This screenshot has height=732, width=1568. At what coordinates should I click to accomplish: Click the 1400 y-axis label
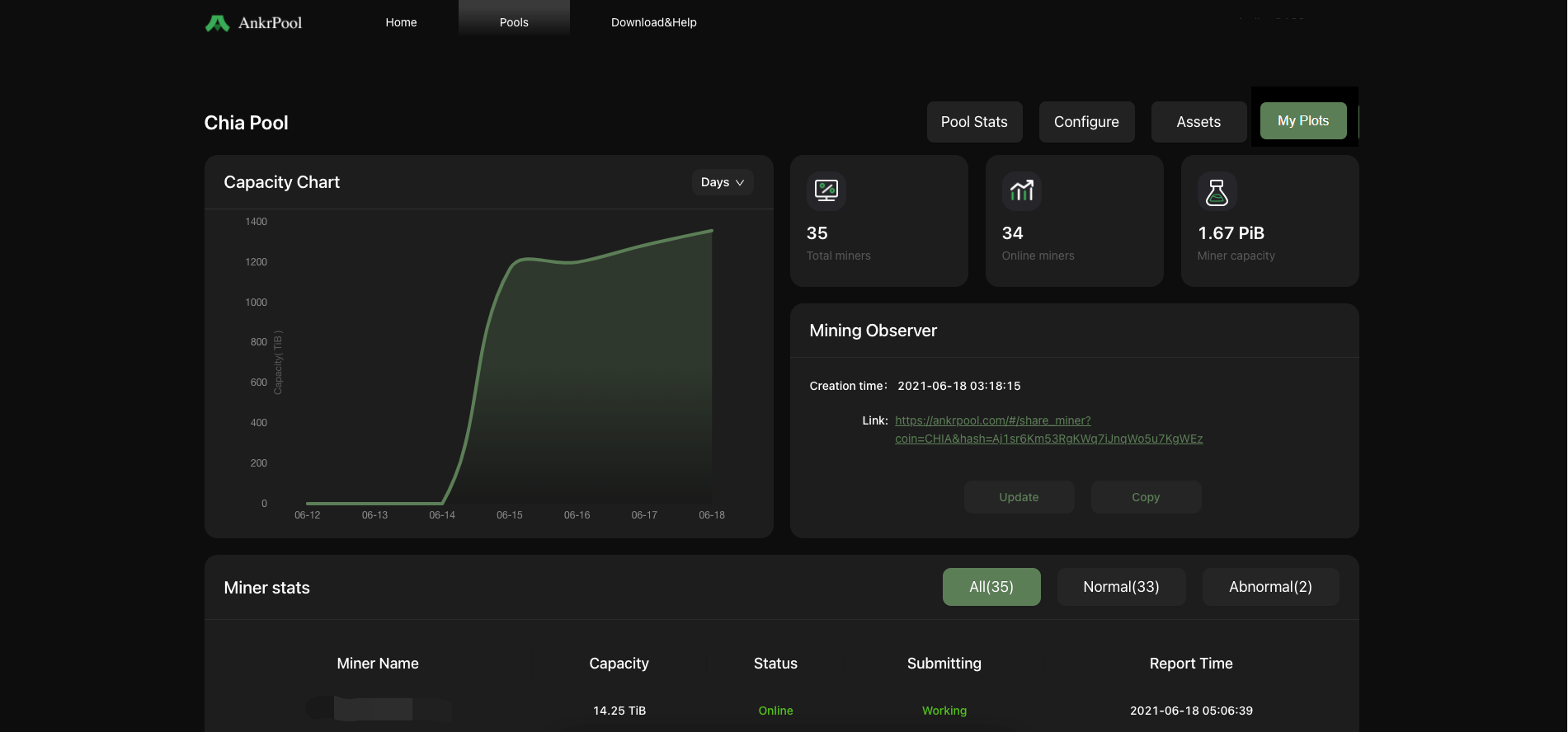(x=256, y=222)
